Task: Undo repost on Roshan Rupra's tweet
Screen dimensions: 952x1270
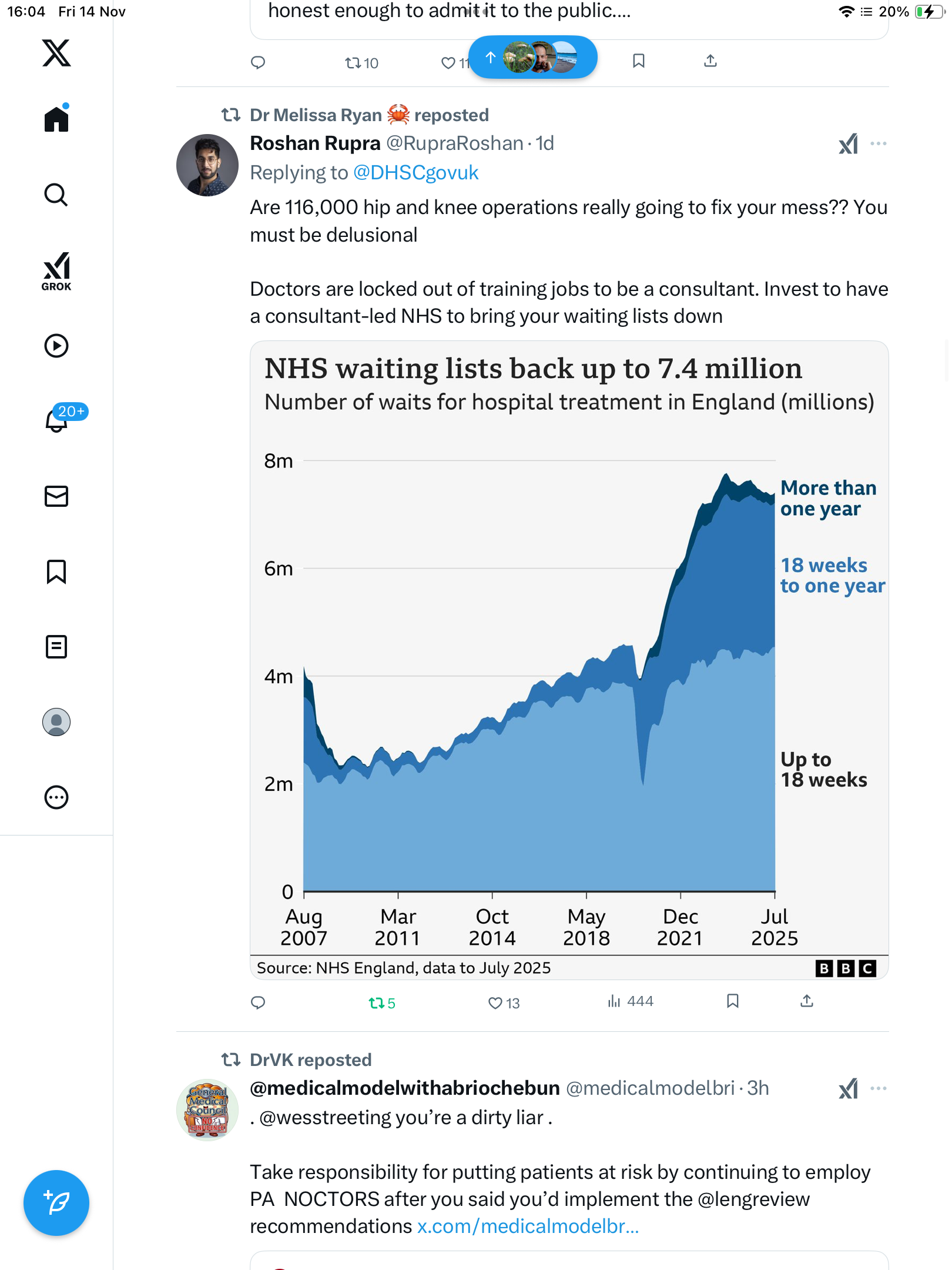Action: pyautogui.click(x=381, y=1002)
